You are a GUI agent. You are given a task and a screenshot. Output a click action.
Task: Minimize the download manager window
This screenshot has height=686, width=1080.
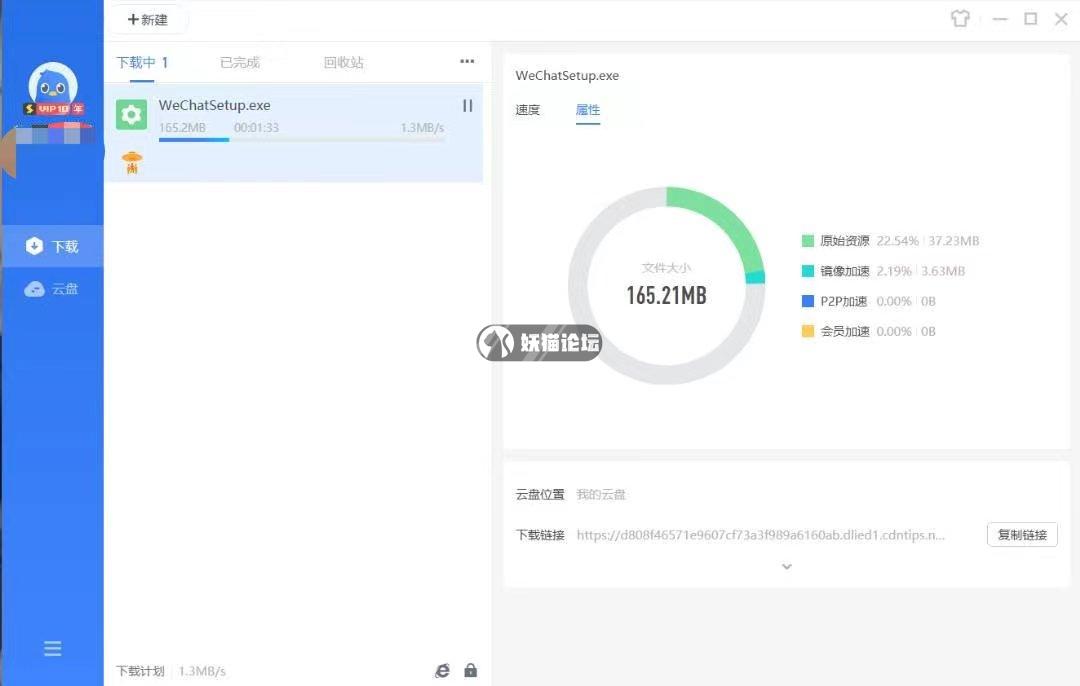pos(999,19)
